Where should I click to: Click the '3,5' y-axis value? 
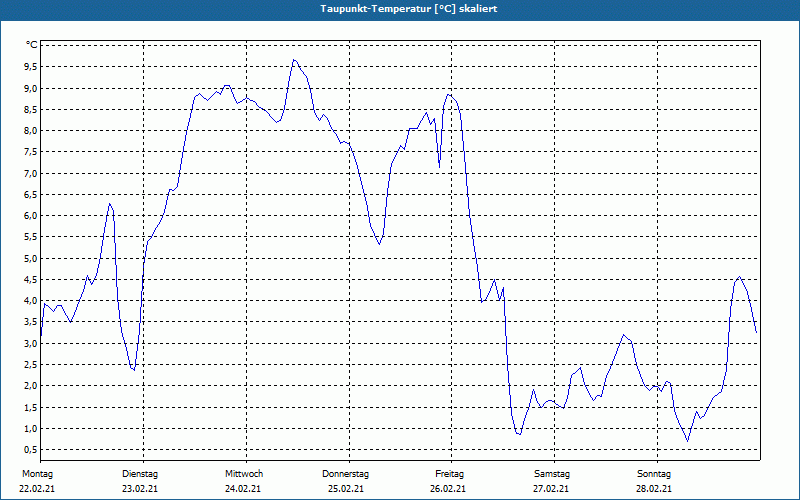pos(31,321)
